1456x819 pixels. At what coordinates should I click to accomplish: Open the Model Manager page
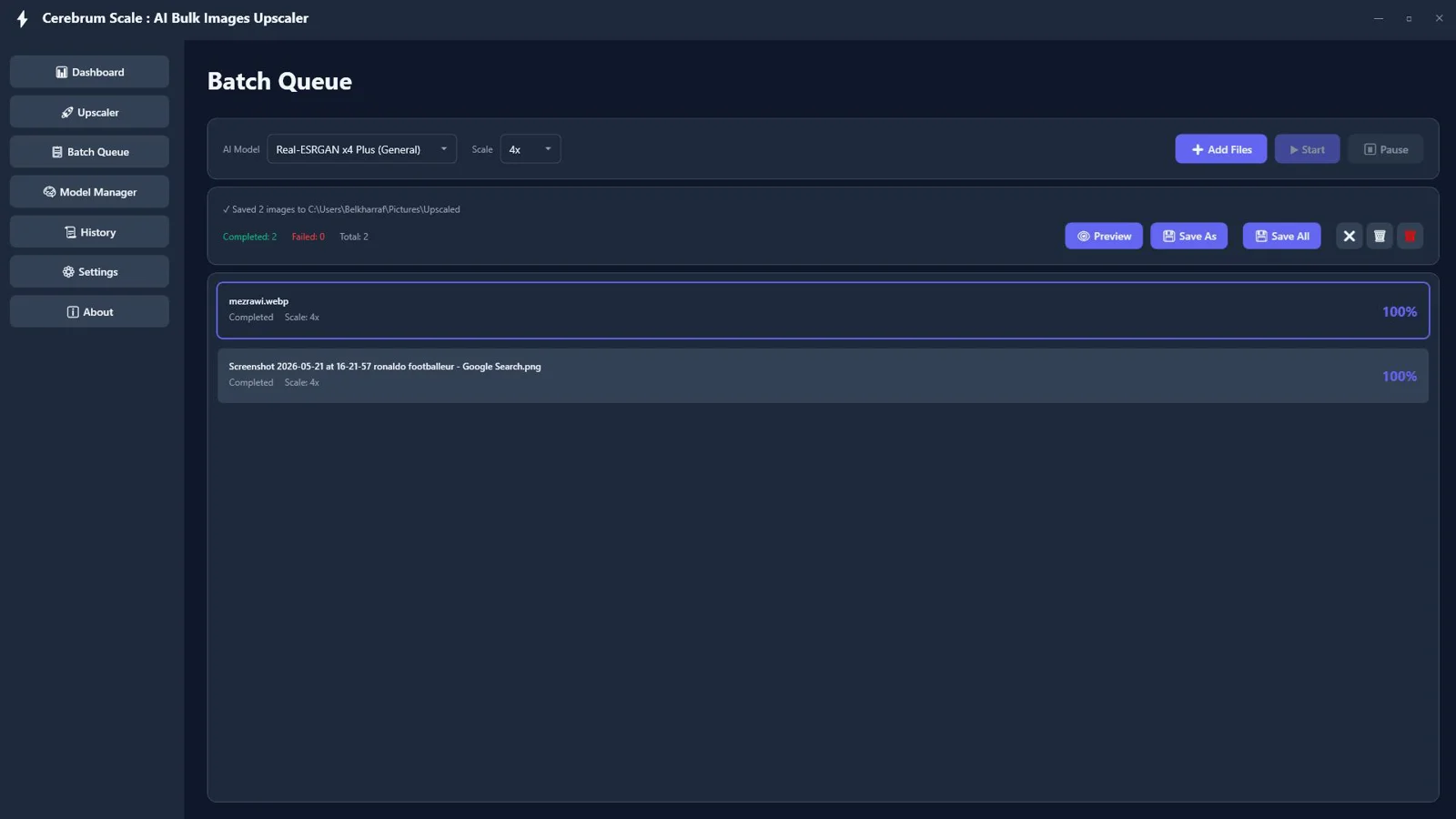[89, 192]
